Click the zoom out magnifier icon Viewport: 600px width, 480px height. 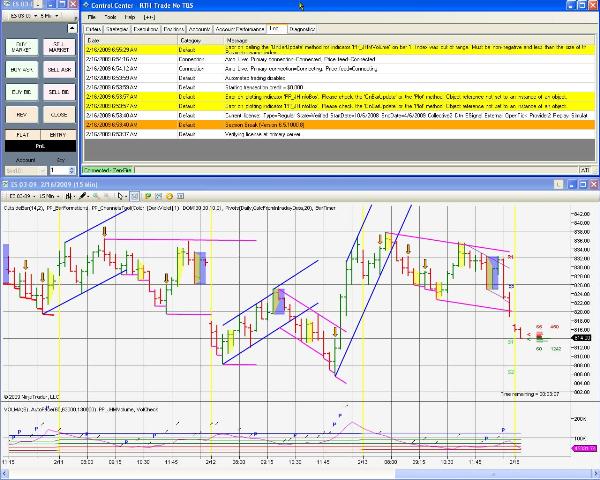pos(107,196)
